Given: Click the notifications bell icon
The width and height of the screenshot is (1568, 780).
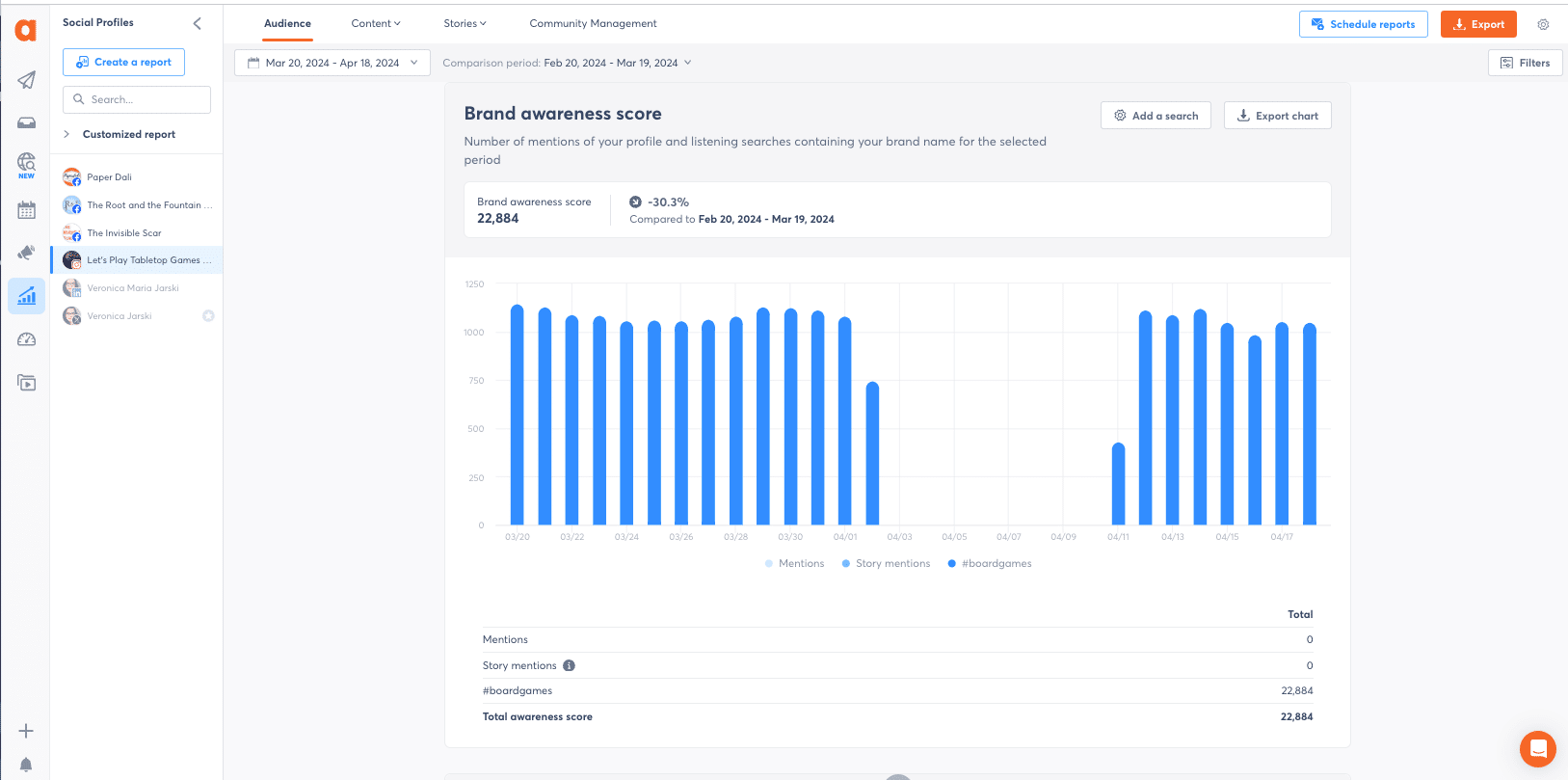Looking at the screenshot, I should pos(26,765).
